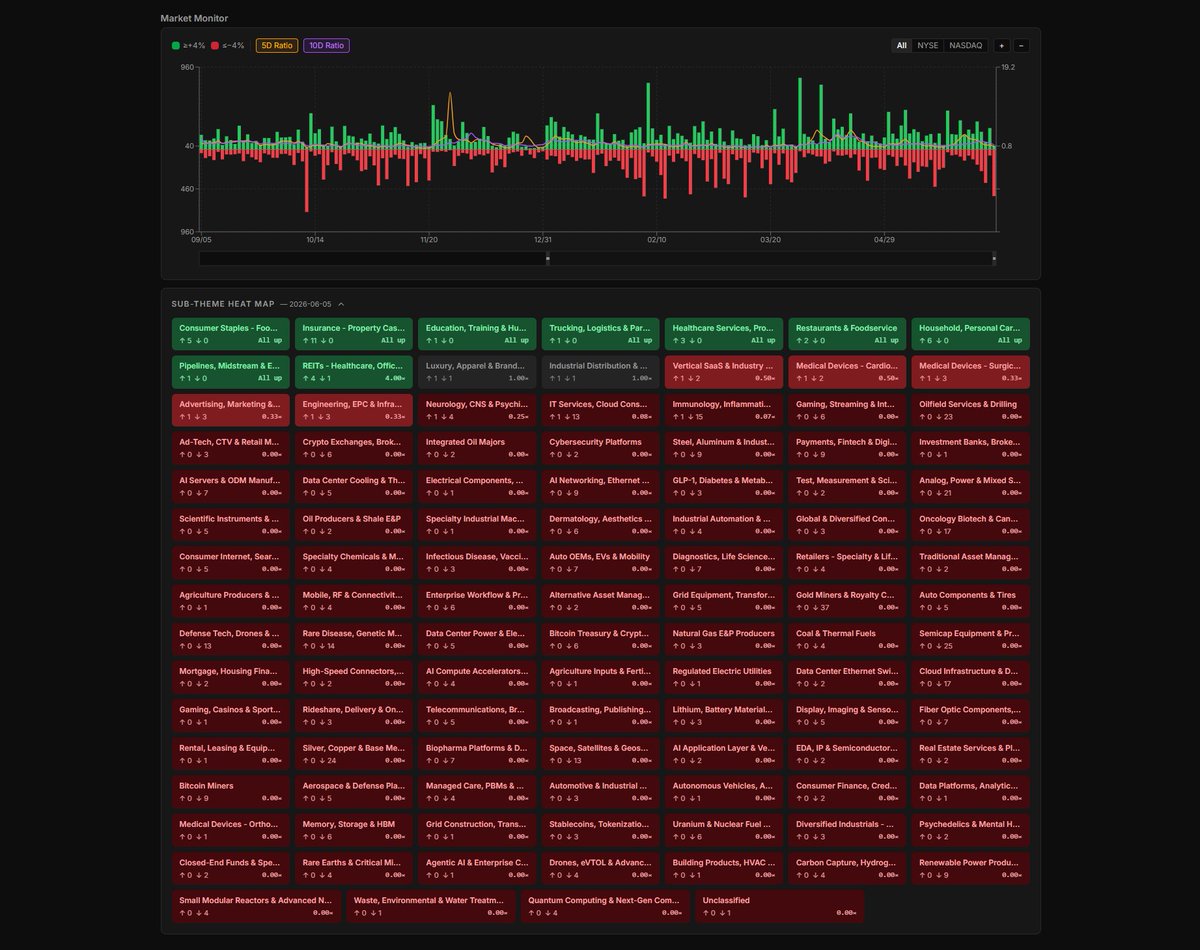Viewport: 1200px width, 950px height.
Task: Open the Rare Earths & Critical Minerals tile
Action: [354, 869]
